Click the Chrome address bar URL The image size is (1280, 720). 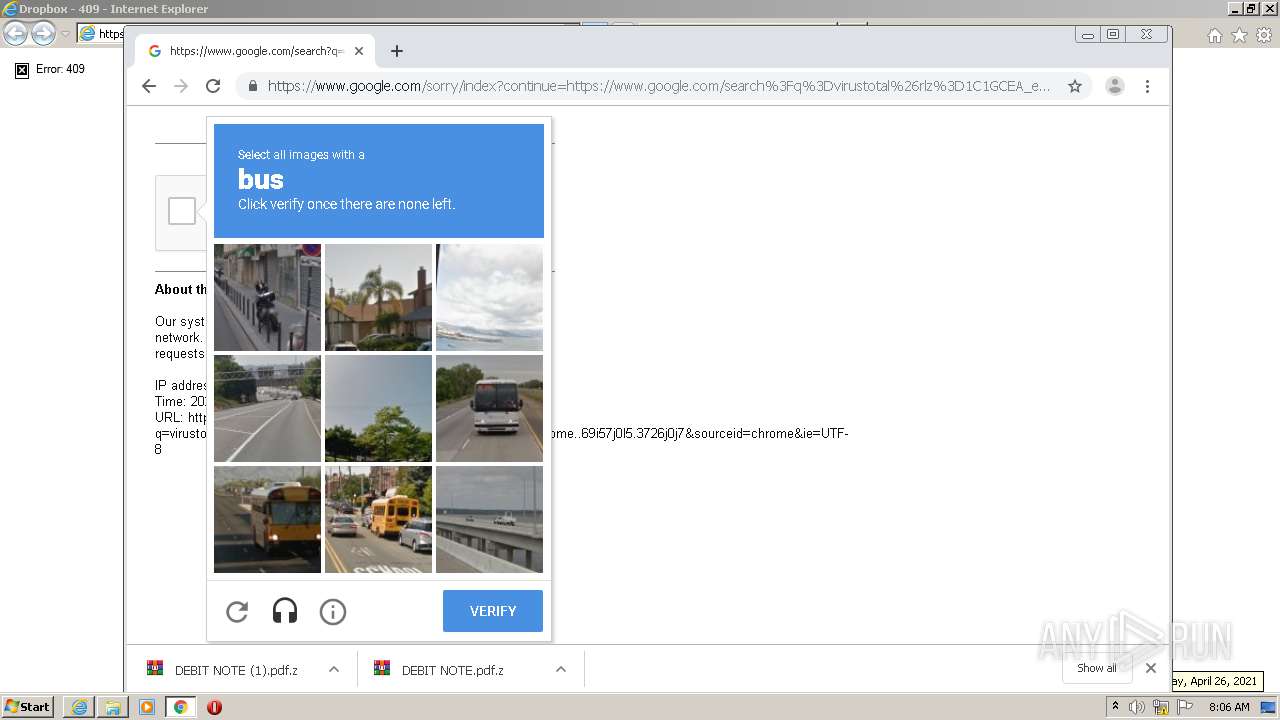tap(658, 86)
